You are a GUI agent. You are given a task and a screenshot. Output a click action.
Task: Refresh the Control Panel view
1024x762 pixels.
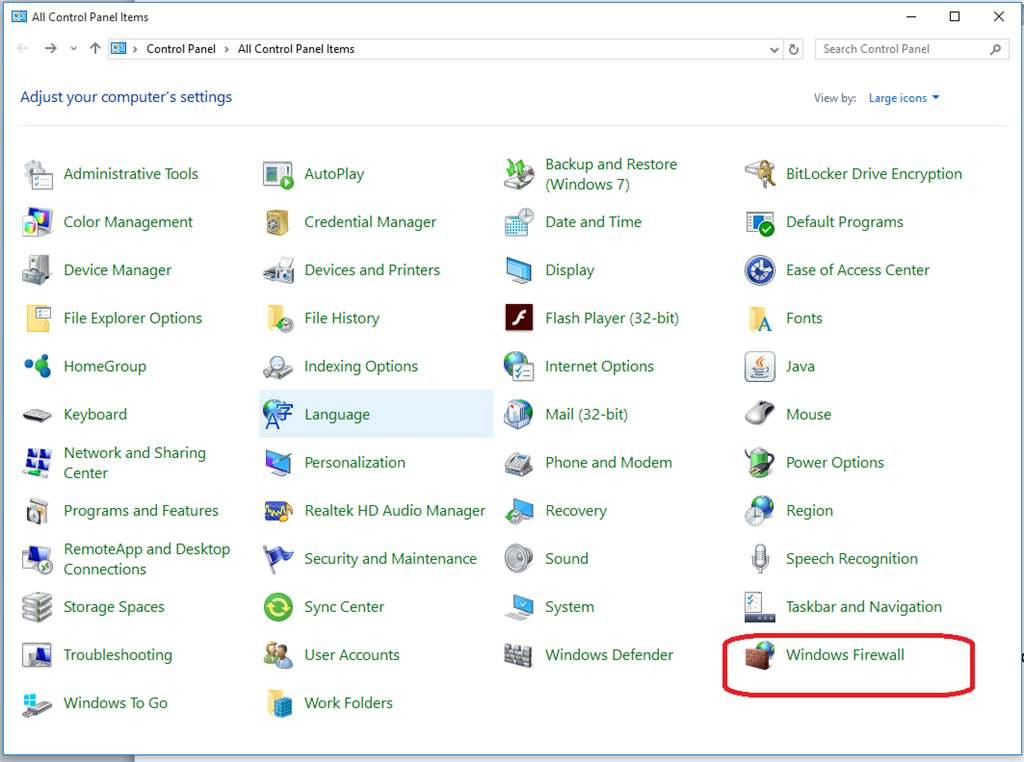click(793, 50)
